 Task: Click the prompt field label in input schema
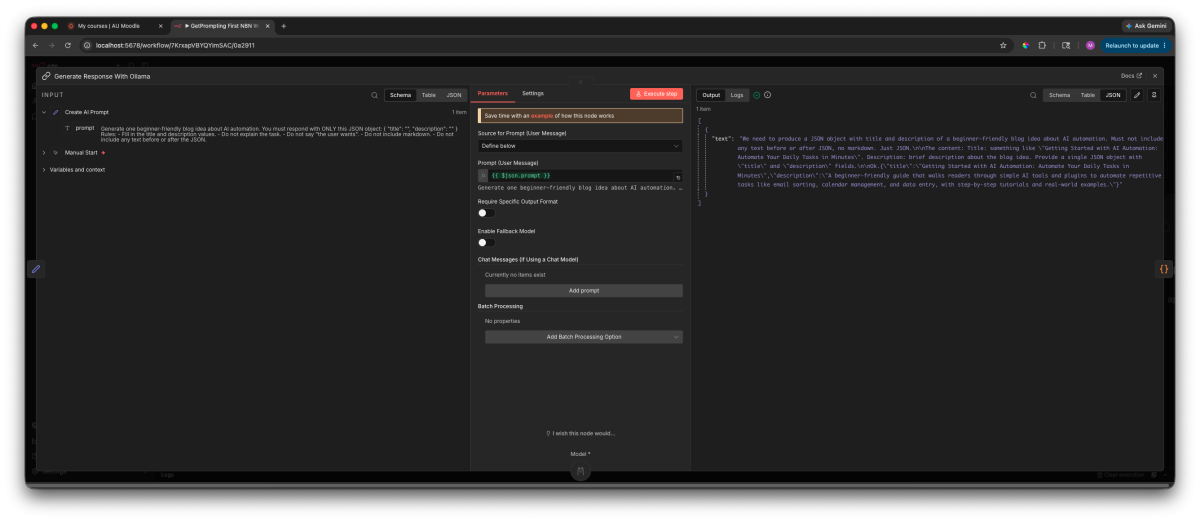(84, 128)
